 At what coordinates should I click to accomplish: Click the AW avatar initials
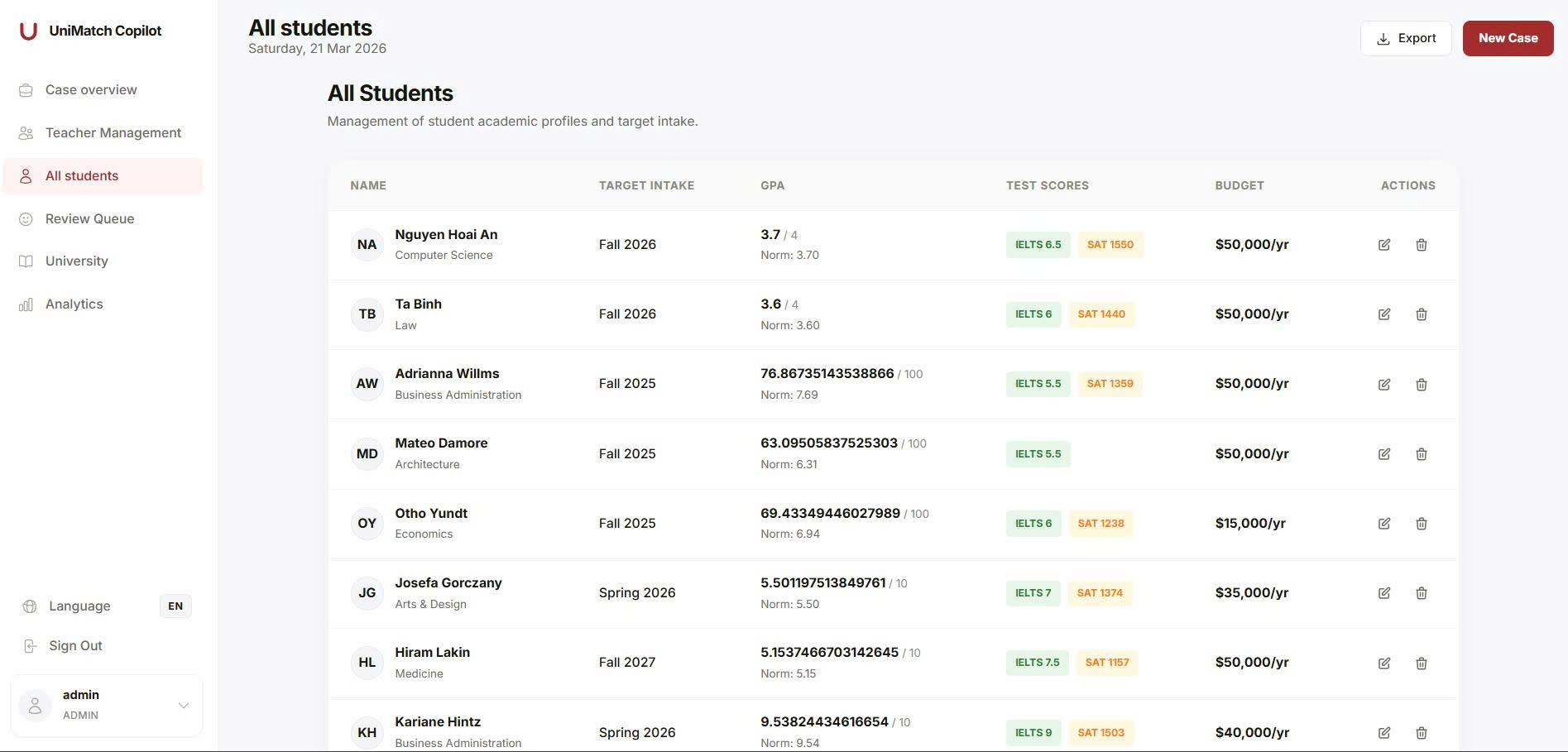click(367, 384)
